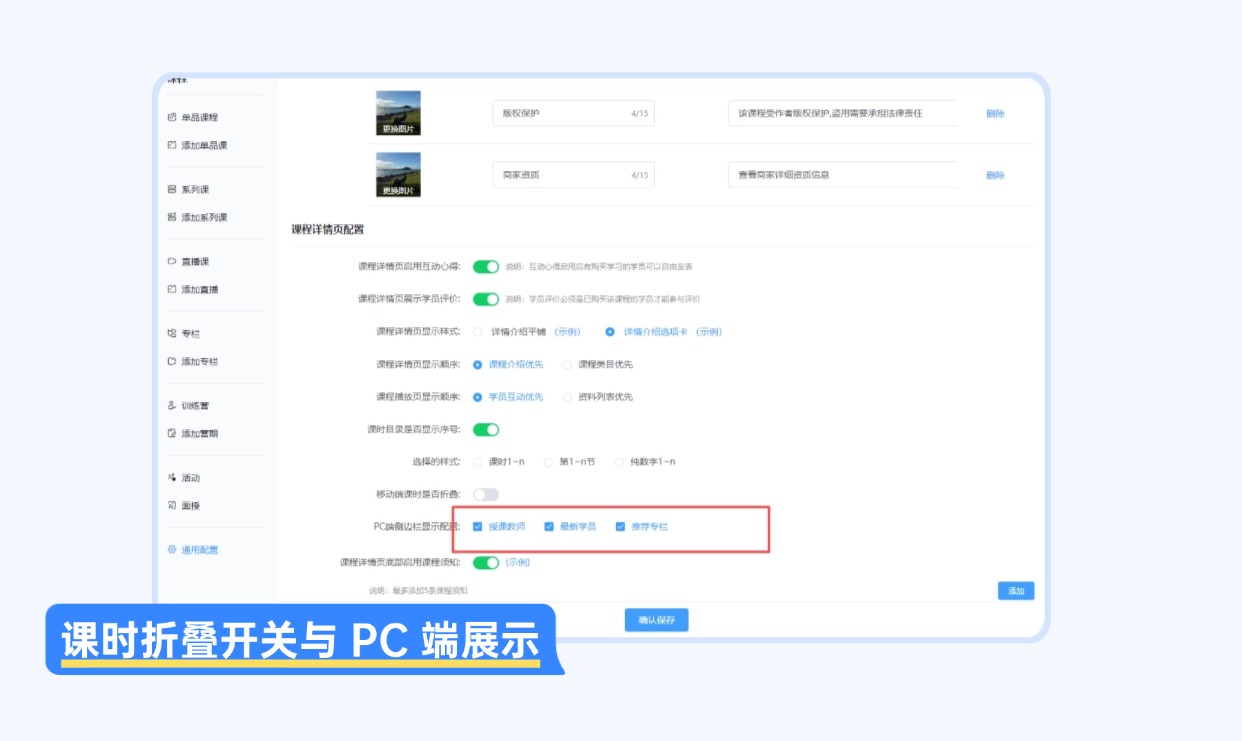The image size is (1242, 741).
Task: Click the 该课程受作者版权保护 description field
Action: [842, 114]
